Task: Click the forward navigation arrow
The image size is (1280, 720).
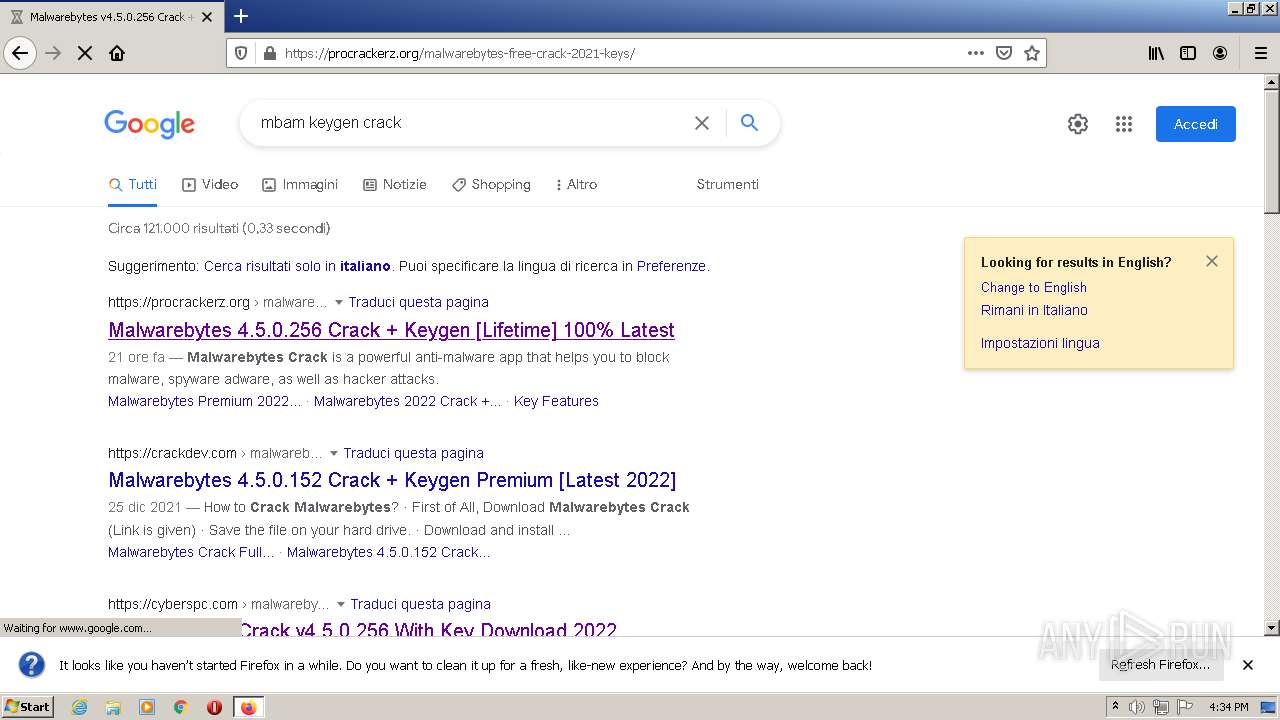Action: pyautogui.click(x=53, y=53)
